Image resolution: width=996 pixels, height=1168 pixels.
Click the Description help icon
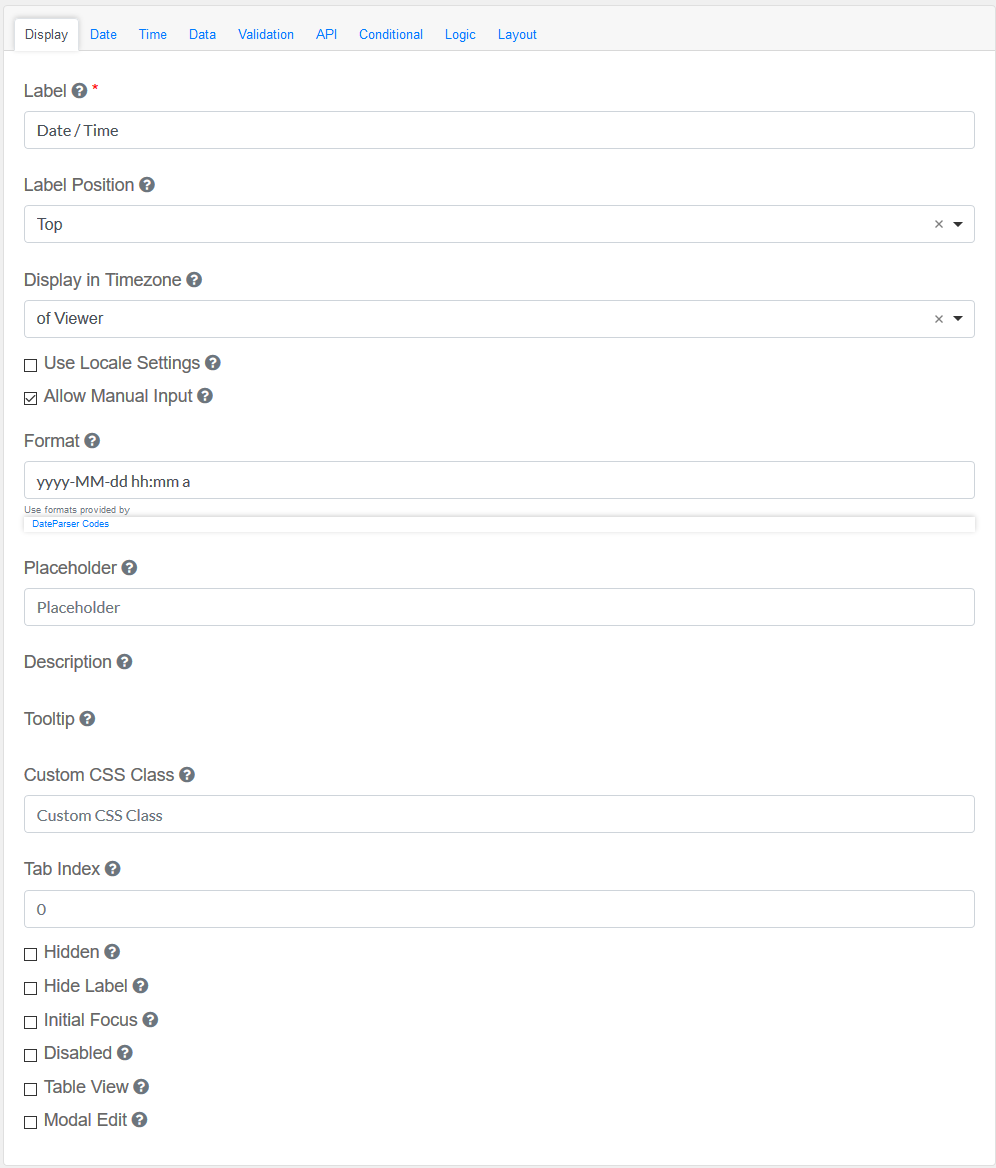pos(124,662)
